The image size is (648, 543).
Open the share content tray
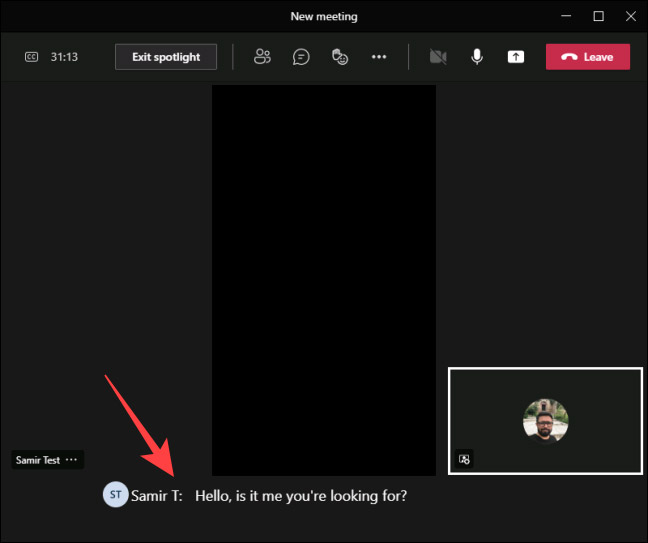[x=516, y=57]
